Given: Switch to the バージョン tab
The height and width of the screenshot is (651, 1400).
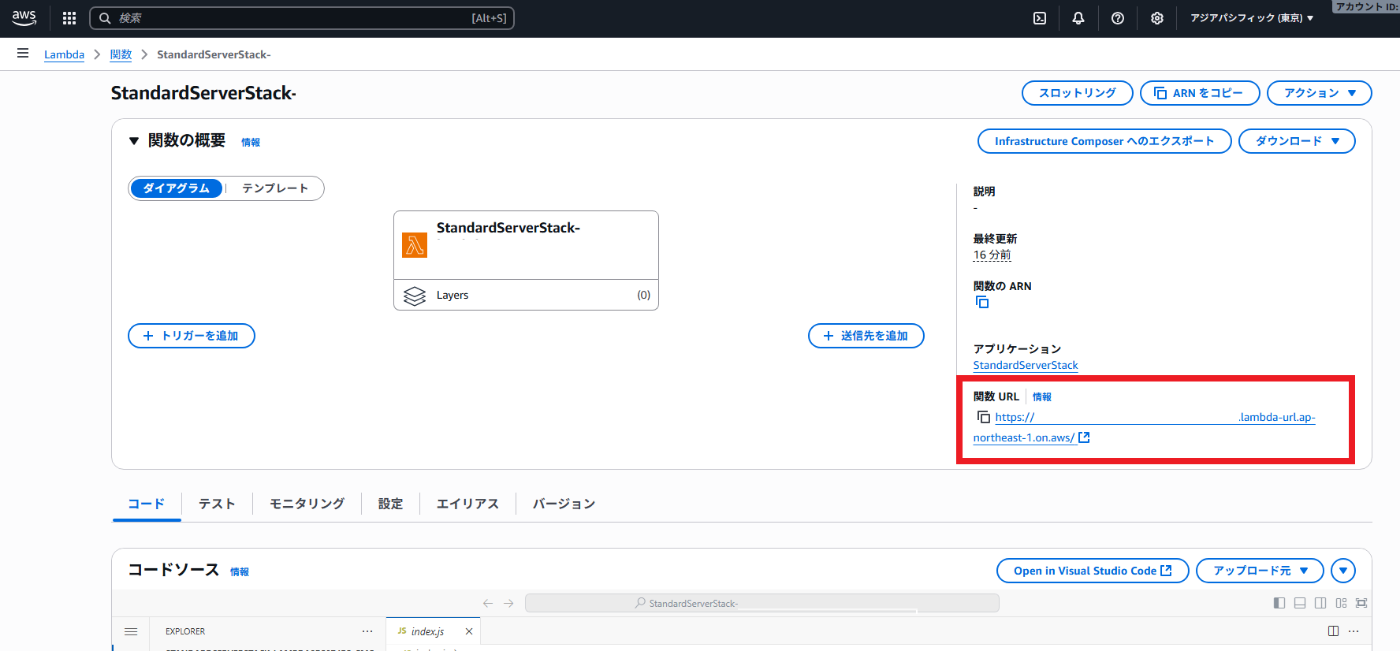Looking at the screenshot, I should coord(564,504).
